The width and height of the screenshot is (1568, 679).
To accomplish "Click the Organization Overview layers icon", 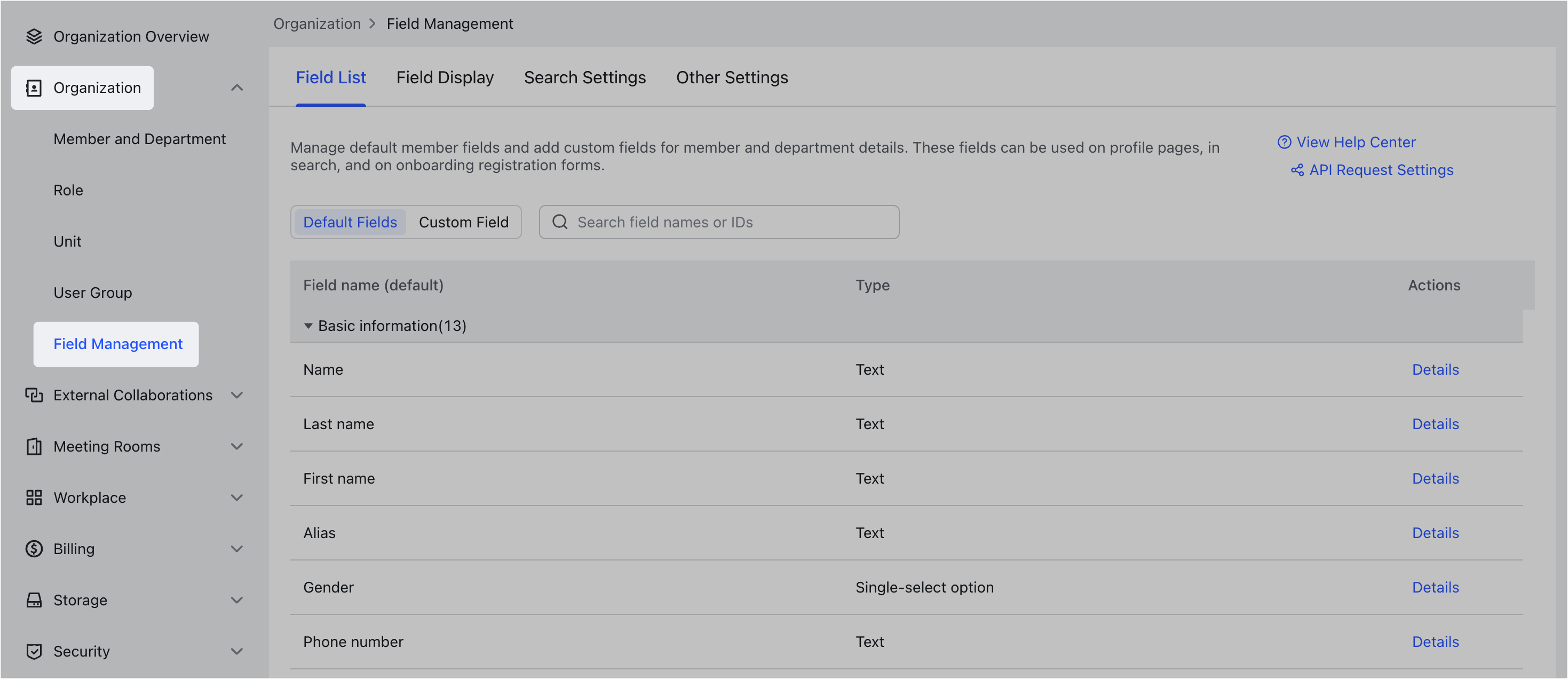I will point(34,36).
